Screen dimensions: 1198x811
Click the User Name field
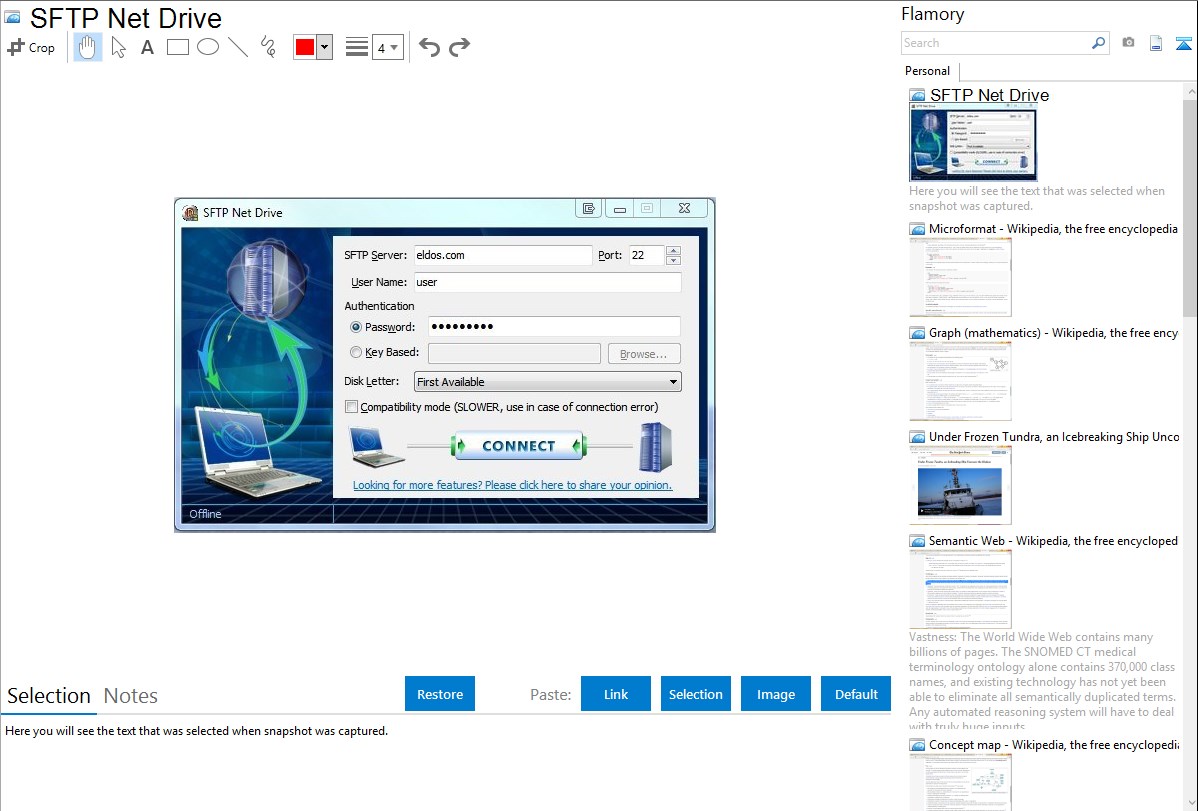pyautogui.click(x=547, y=282)
